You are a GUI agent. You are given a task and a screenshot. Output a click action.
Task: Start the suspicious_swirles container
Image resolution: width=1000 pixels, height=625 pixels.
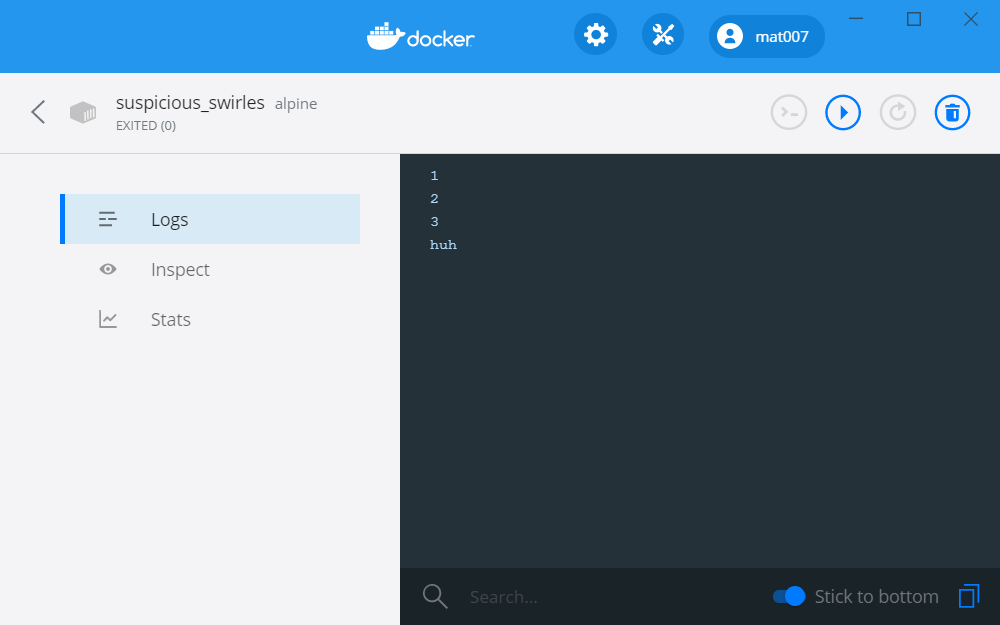point(843,113)
